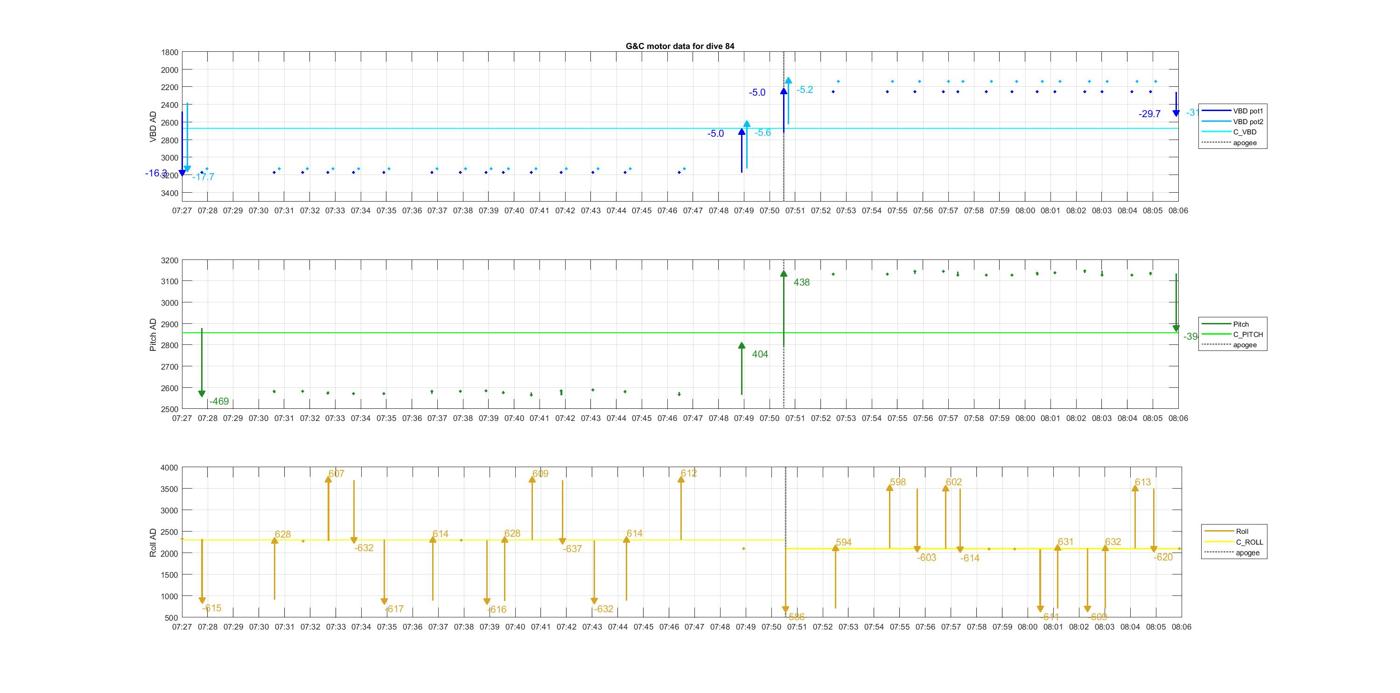
Task: Click the '-615' roll label
Action: [211, 608]
